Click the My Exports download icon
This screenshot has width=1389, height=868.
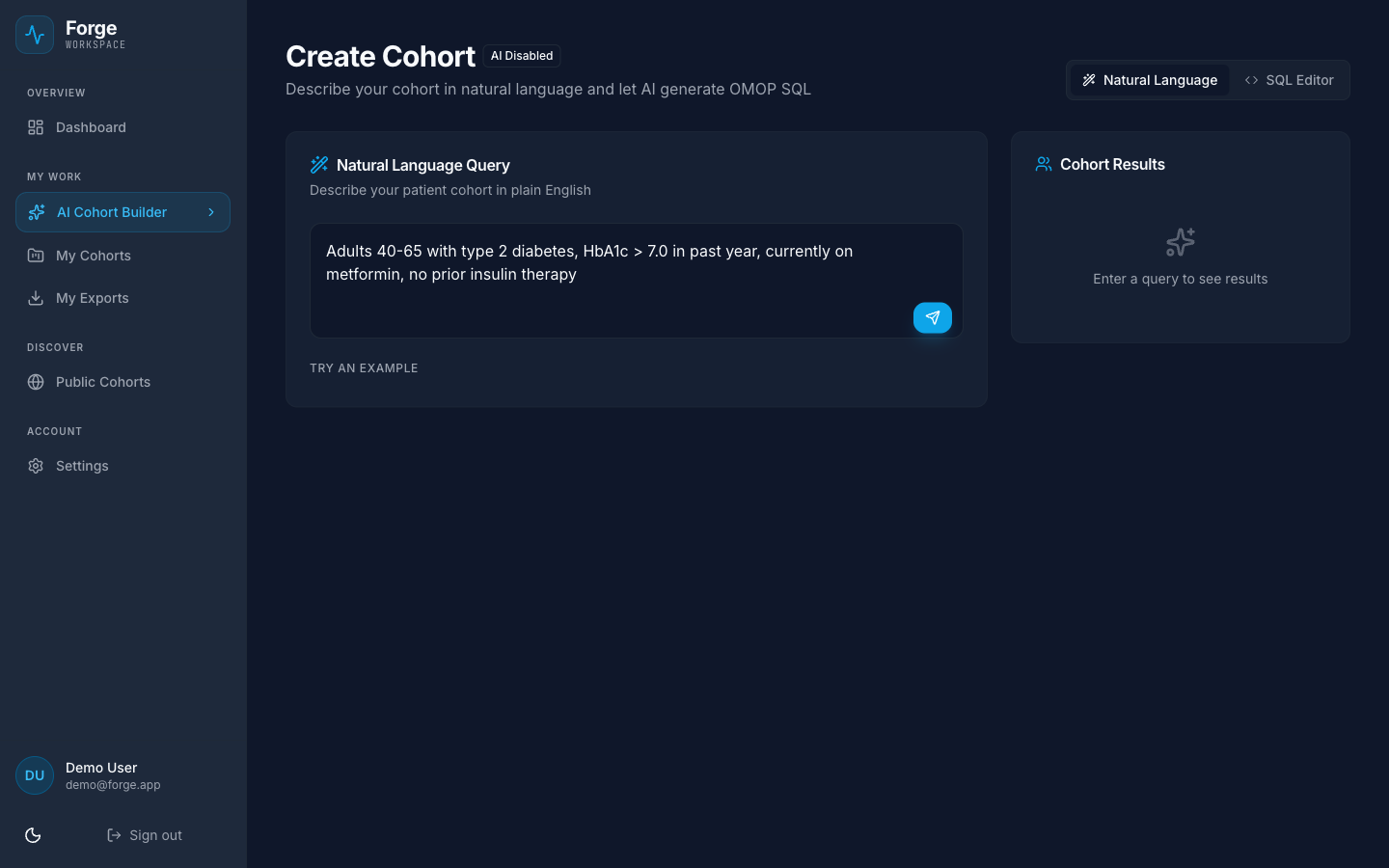coord(36,298)
